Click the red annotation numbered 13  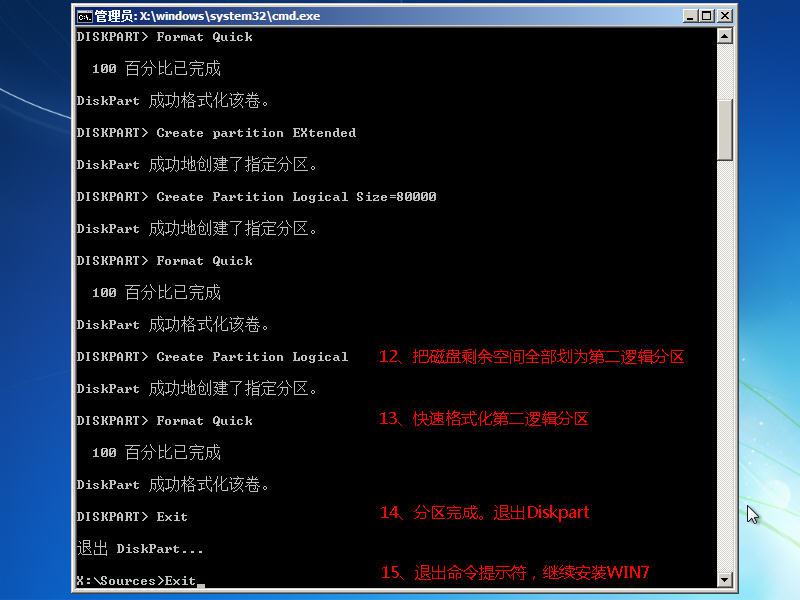point(483,419)
